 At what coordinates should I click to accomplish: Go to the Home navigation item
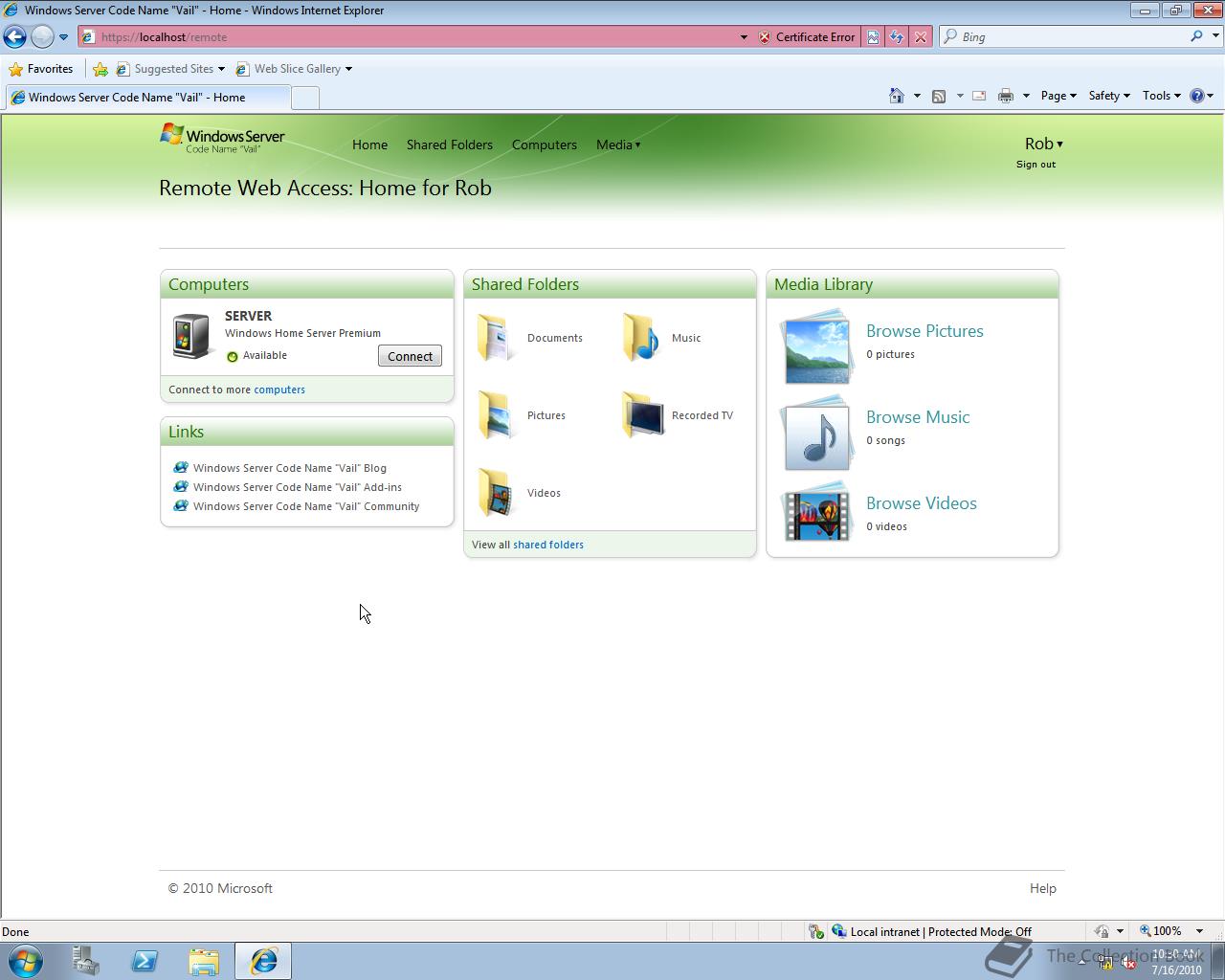click(x=369, y=145)
